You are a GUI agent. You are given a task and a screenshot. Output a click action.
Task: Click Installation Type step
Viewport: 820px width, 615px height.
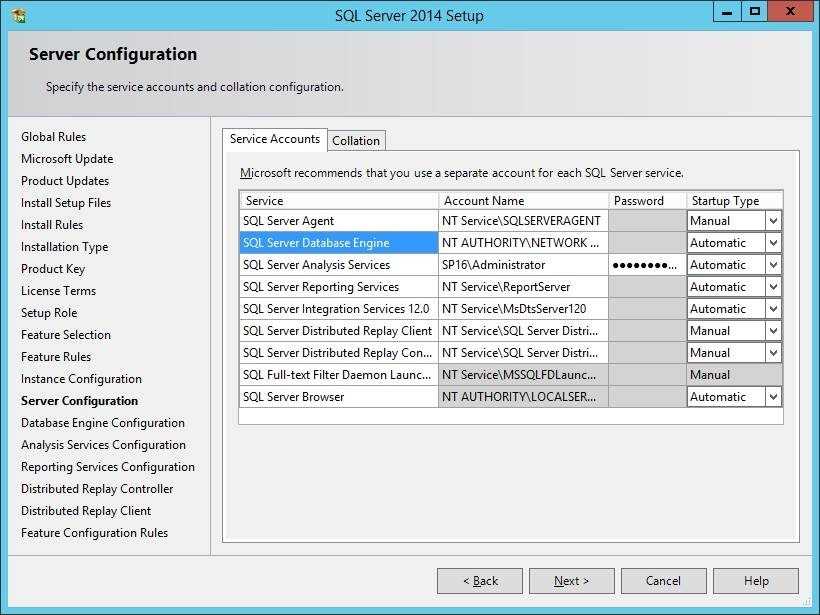[x=64, y=246]
